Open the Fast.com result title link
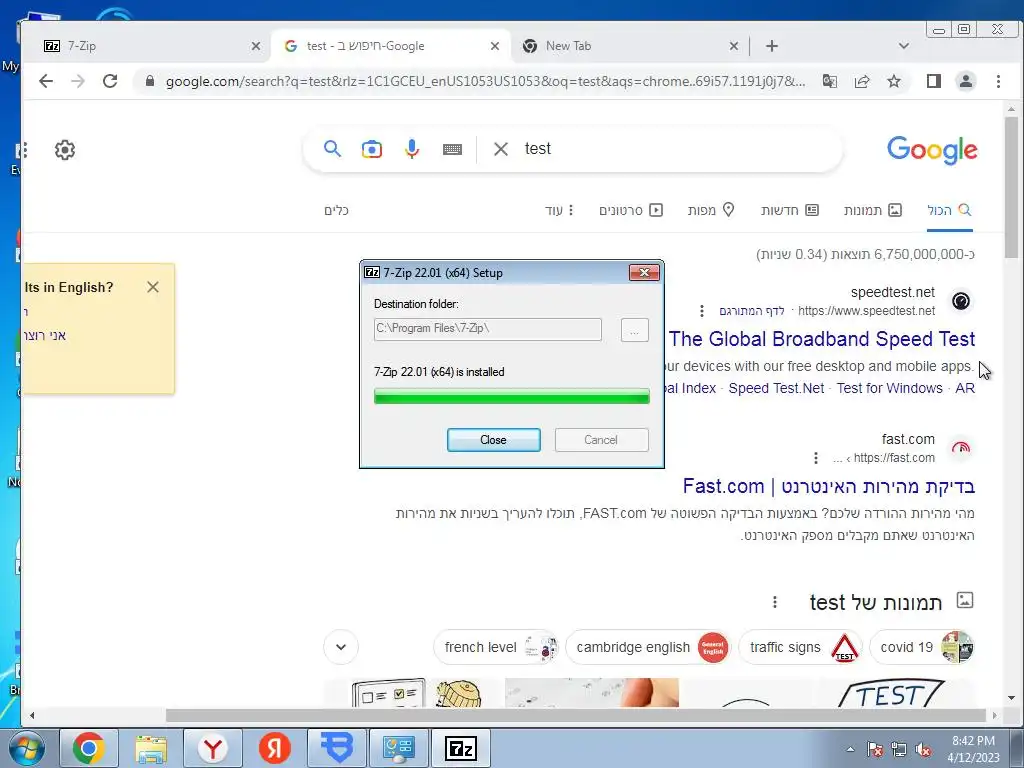Image resolution: width=1024 pixels, height=768 pixels. tap(829, 487)
